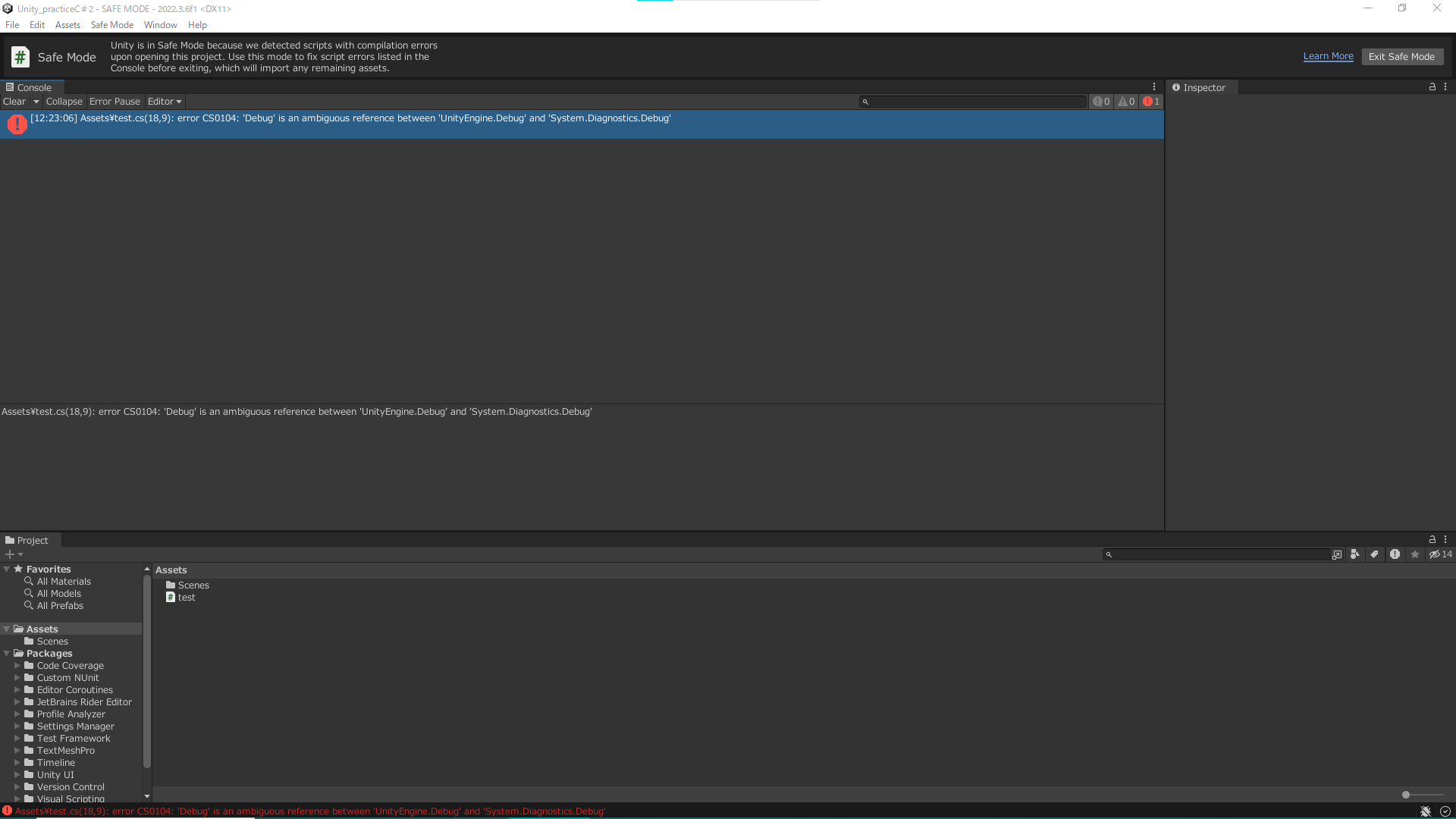Click the search icon in Console toolbar
Screen dimensions: 1456x819
coord(866,101)
